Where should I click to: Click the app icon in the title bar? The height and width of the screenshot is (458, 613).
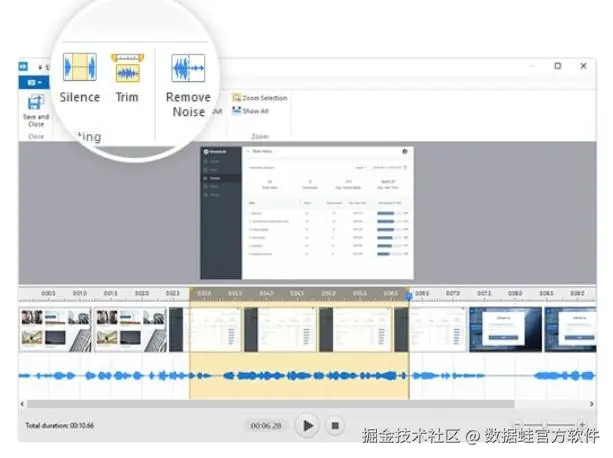point(23,66)
